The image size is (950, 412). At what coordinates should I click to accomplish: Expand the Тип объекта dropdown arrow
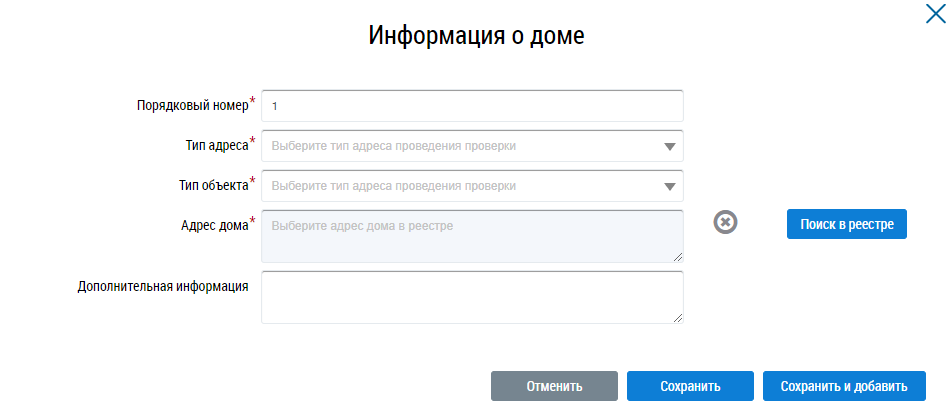pos(669,186)
